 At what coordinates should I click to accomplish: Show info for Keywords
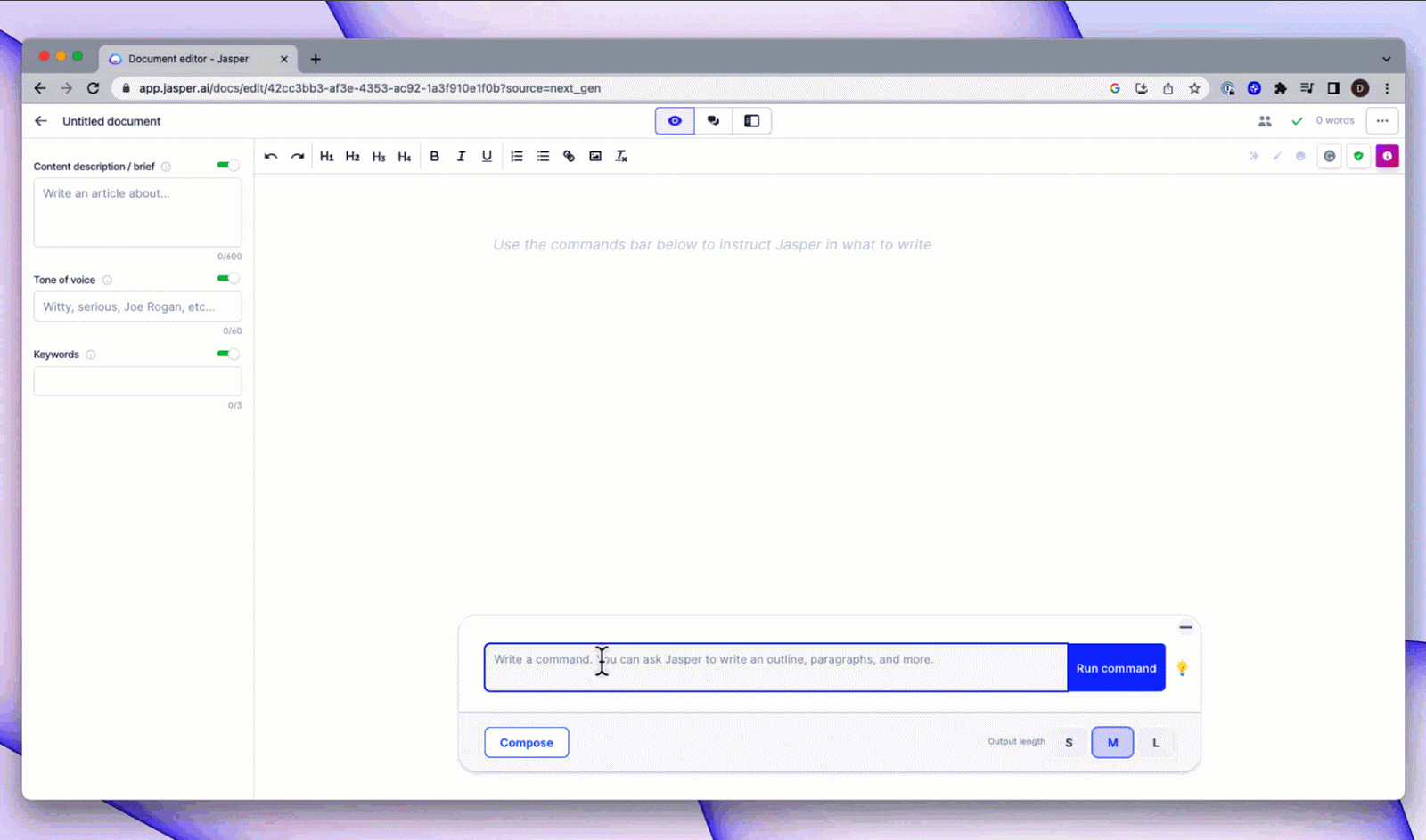click(91, 355)
